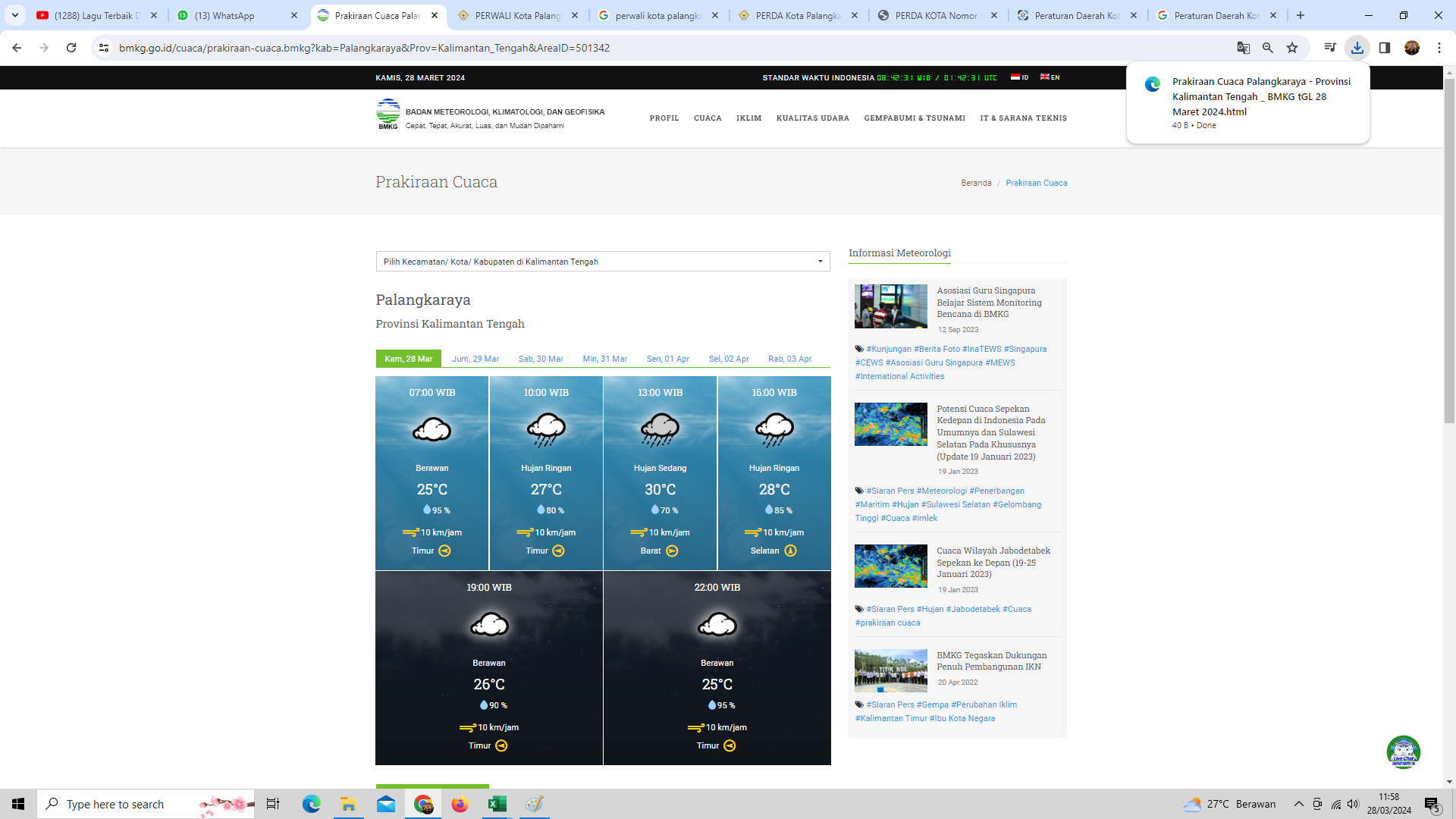The width and height of the screenshot is (1456, 819).
Task: Open the CUACA menu
Action: [708, 118]
